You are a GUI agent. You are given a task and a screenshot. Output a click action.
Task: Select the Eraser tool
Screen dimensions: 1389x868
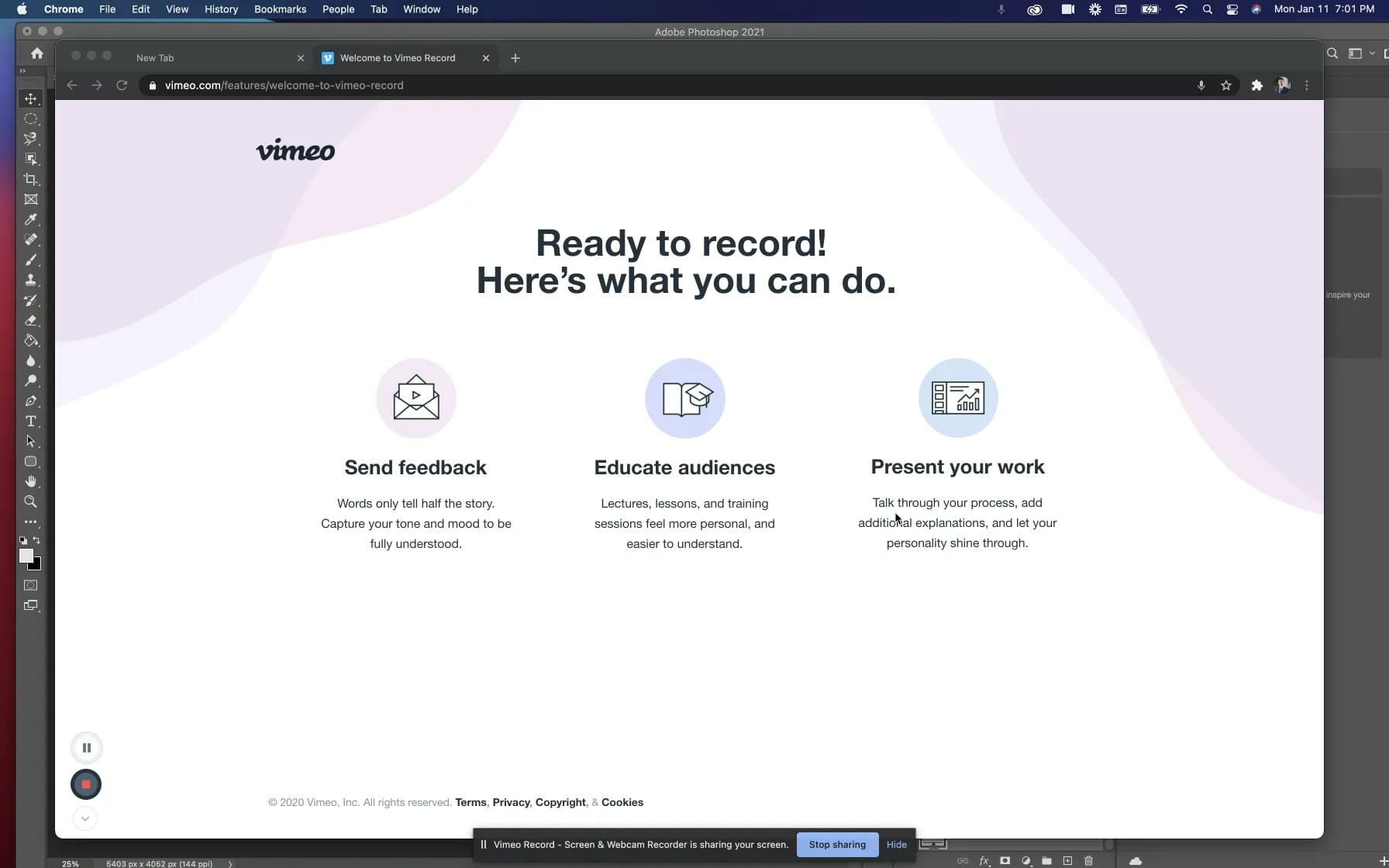point(31,320)
